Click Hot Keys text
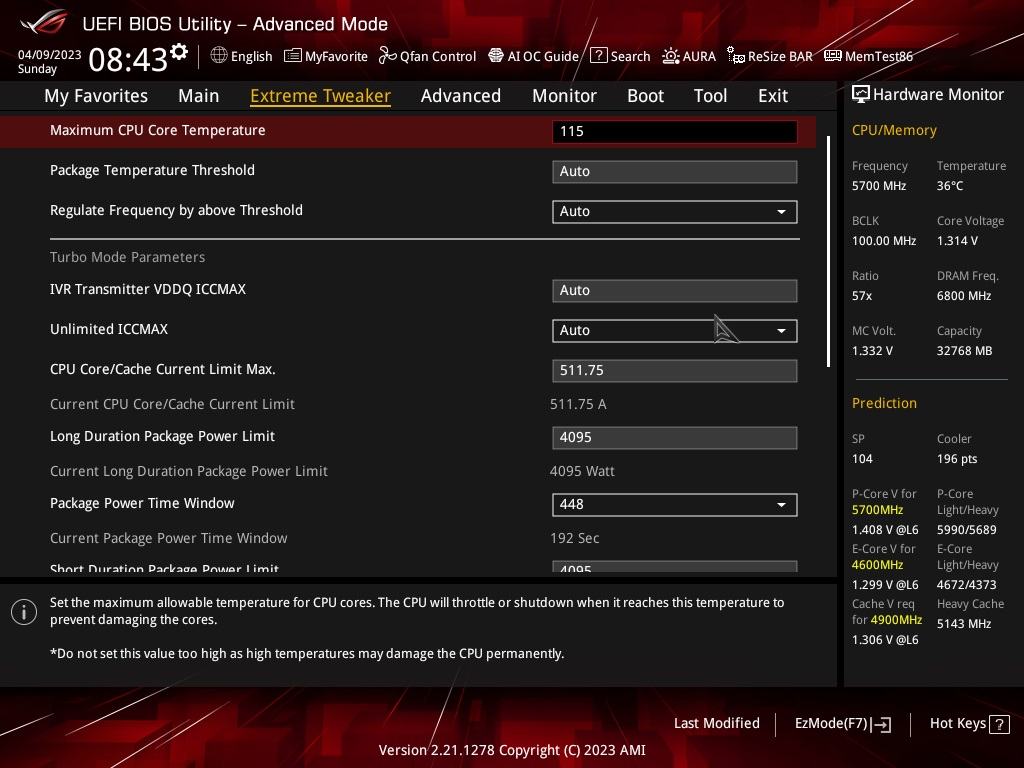The height and width of the screenshot is (768, 1024). (957, 723)
